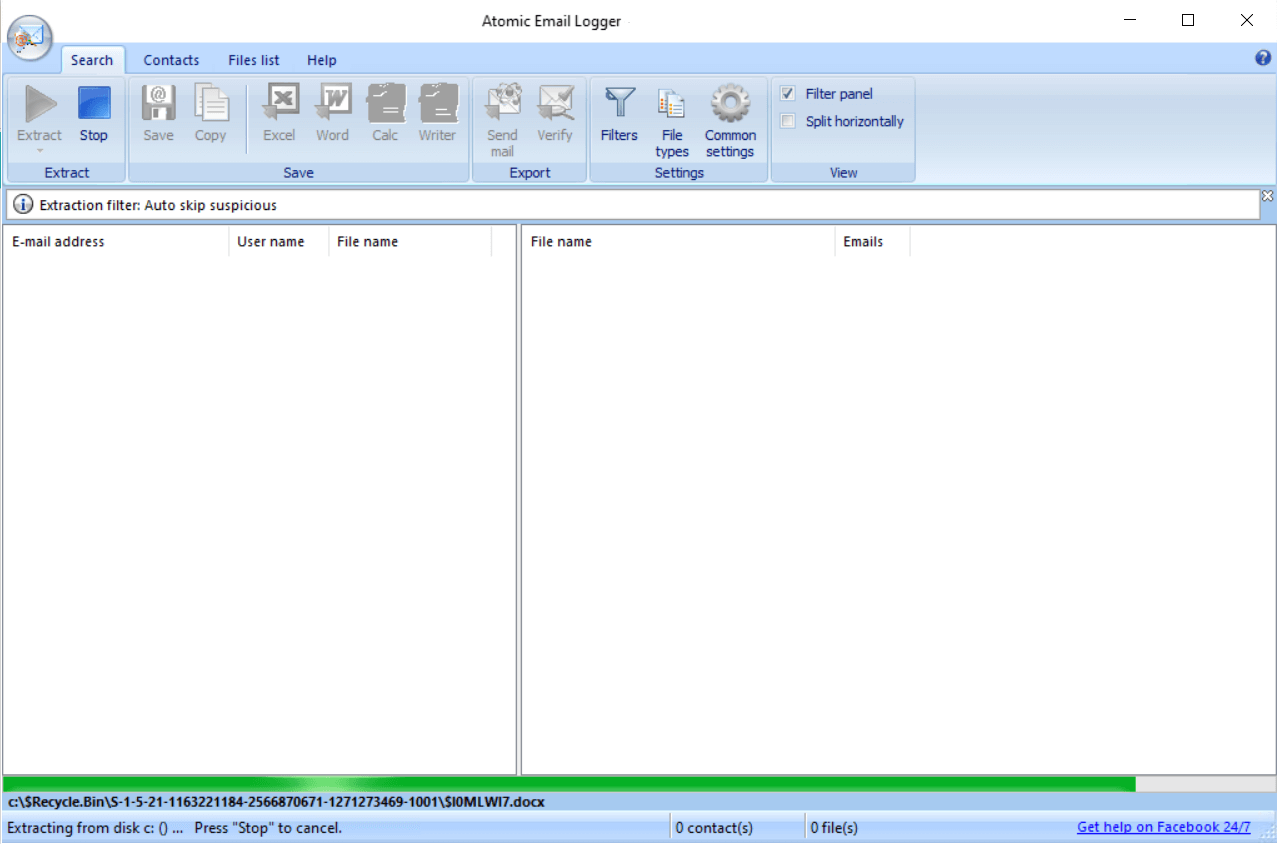The height and width of the screenshot is (844, 1277).
Task: Sort right panel by File name column
Action: coord(678,241)
